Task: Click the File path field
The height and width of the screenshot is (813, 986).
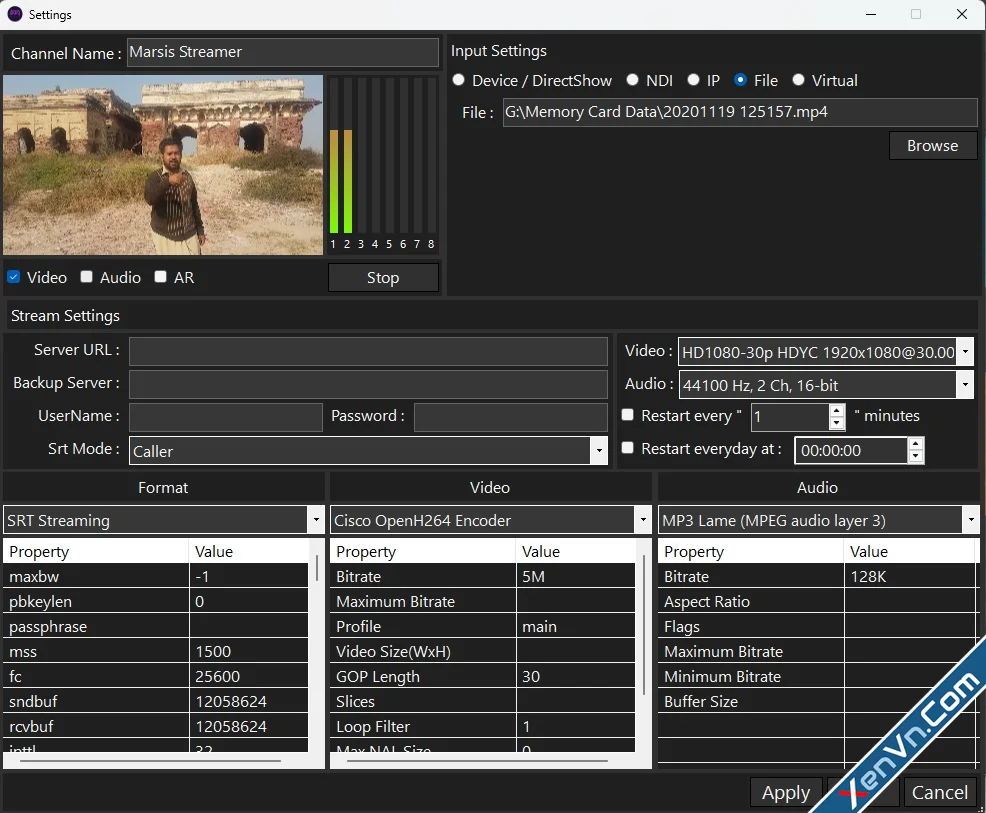Action: click(740, 113)
